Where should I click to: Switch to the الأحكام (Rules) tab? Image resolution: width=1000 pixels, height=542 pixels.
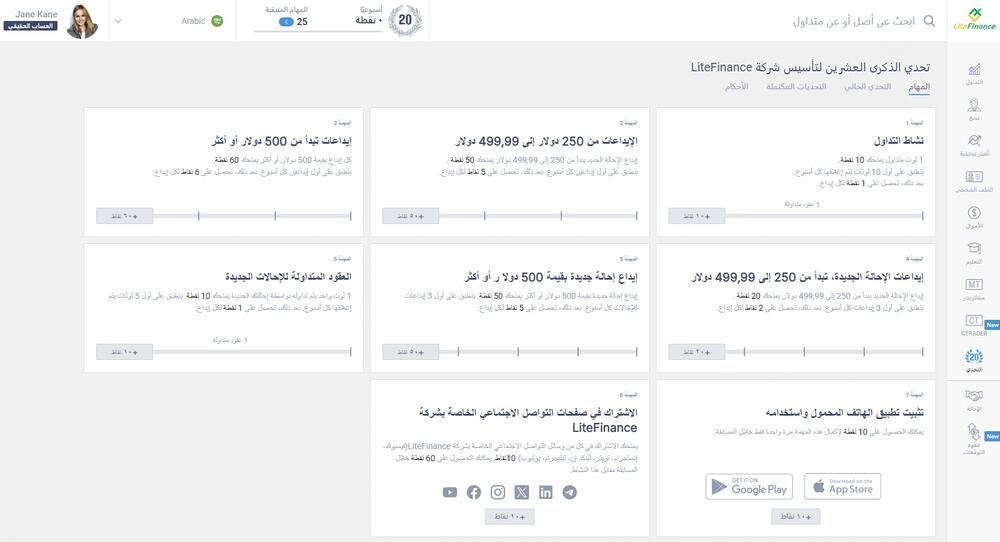(x=736, y=86)
